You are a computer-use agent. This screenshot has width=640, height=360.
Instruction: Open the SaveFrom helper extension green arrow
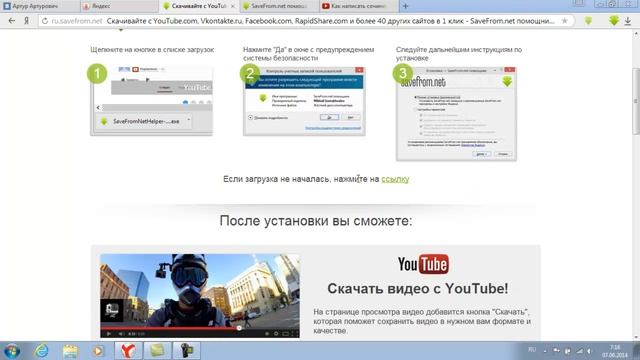613,20
